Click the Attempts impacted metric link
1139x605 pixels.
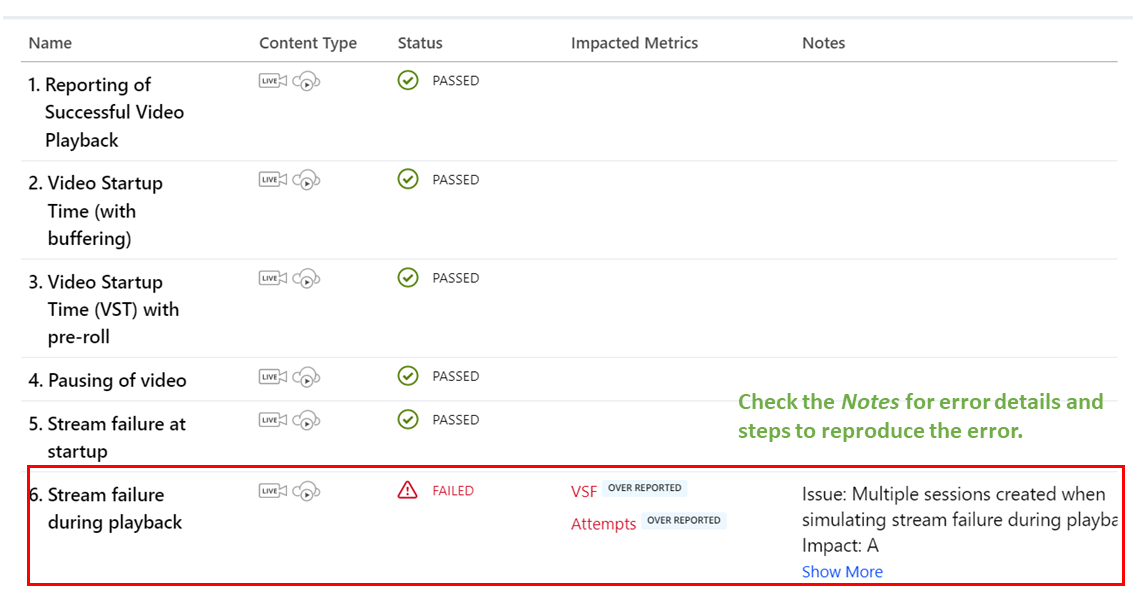pos(603,524)
